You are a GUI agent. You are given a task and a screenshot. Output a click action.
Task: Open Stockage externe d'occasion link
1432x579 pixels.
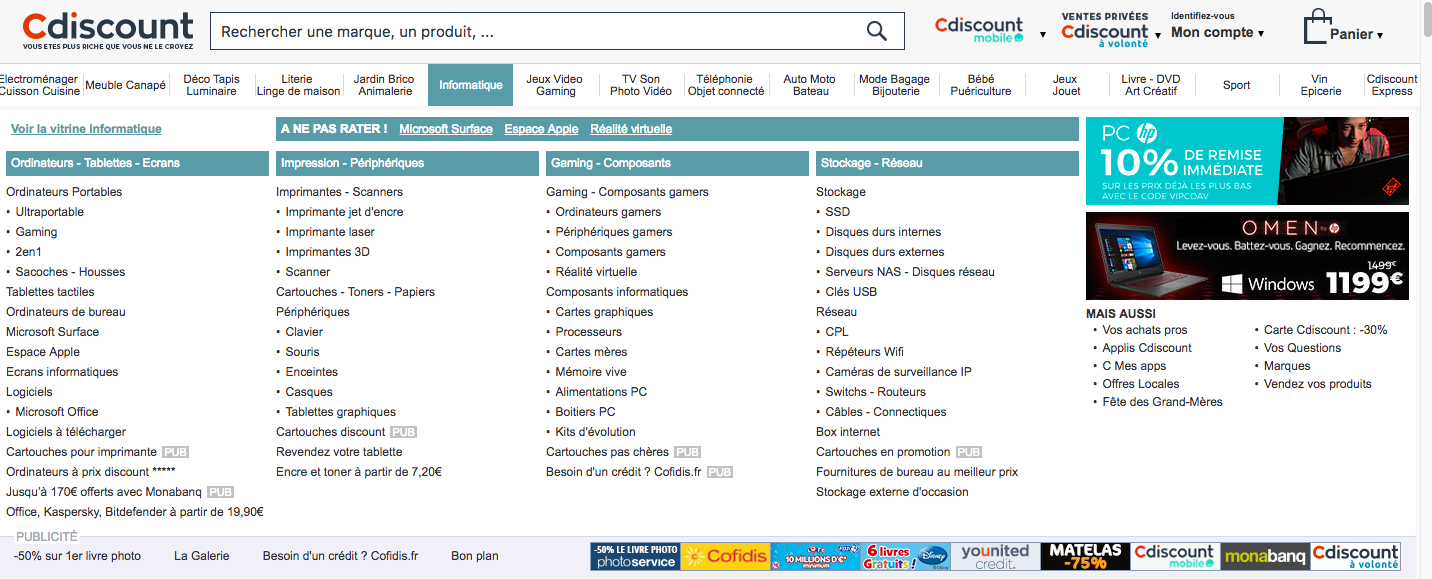892,492
